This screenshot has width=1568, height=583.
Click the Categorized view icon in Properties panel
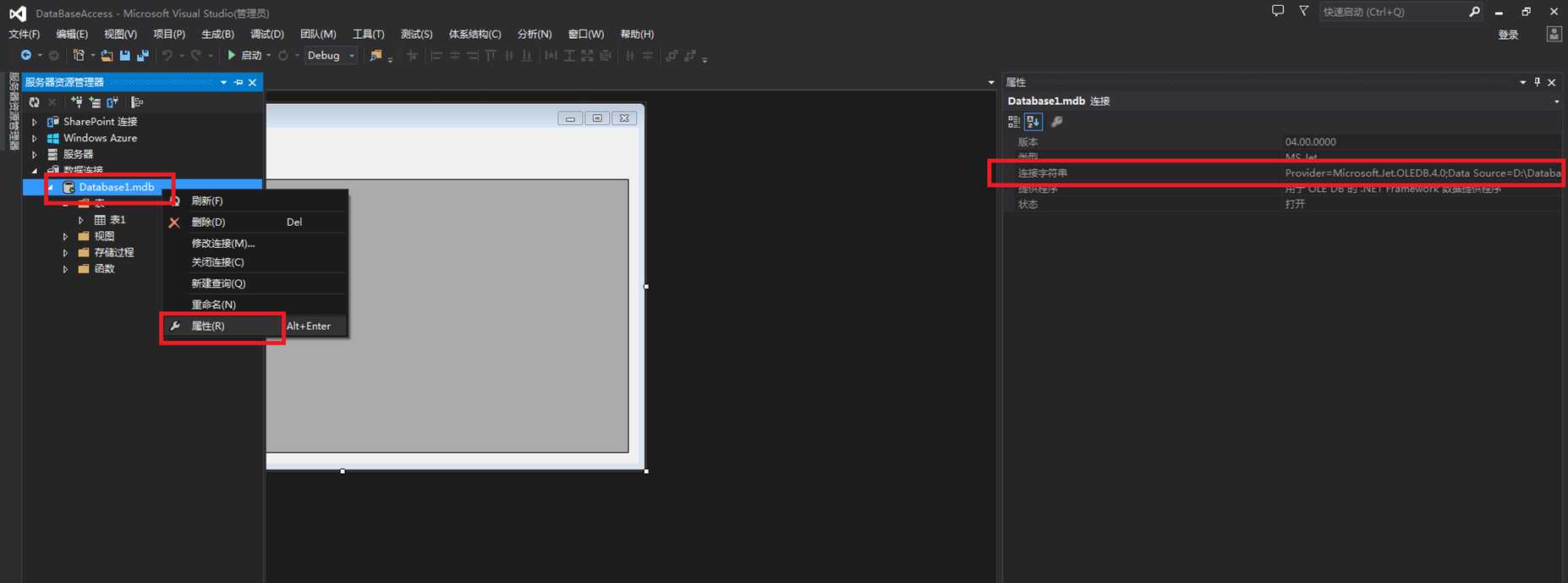pos(1014,122)
